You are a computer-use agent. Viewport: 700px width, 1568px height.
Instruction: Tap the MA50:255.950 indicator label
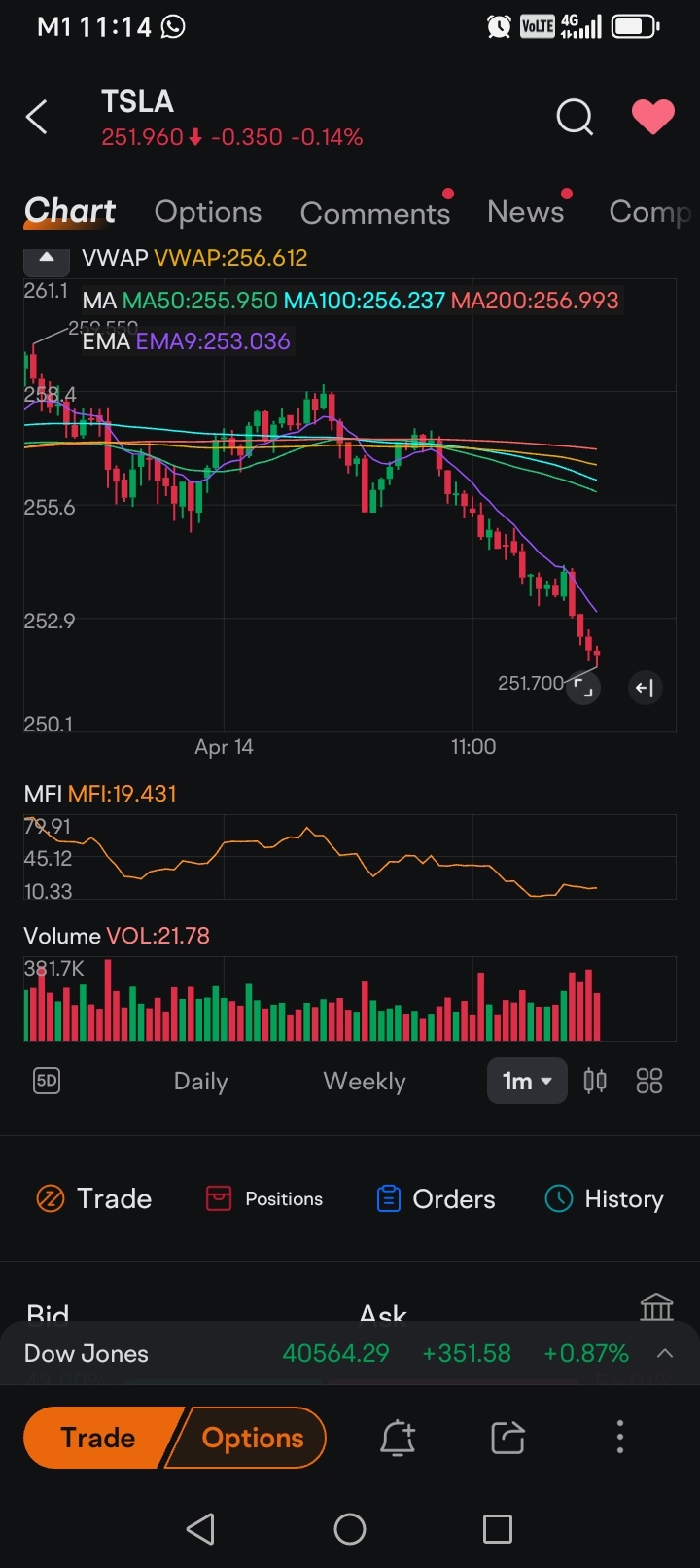coord(200,301)
